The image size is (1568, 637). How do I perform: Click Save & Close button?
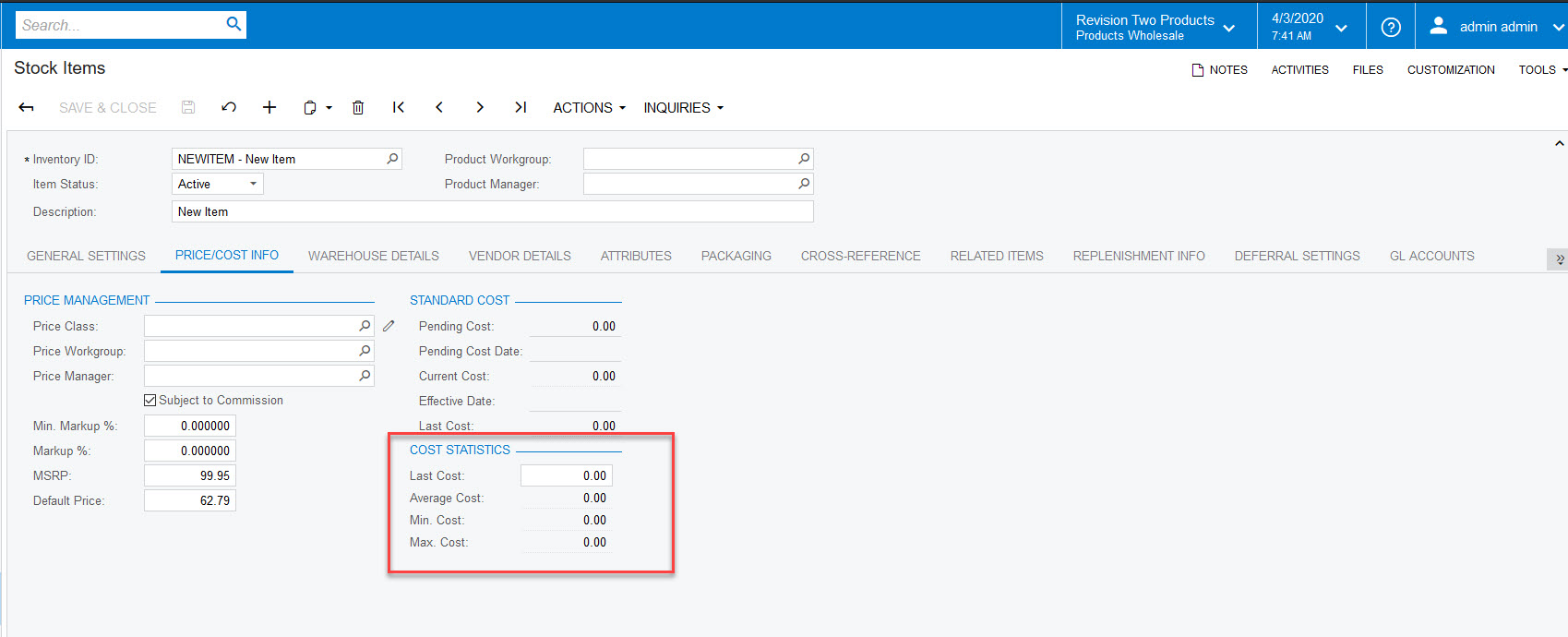tap(107, 107)
